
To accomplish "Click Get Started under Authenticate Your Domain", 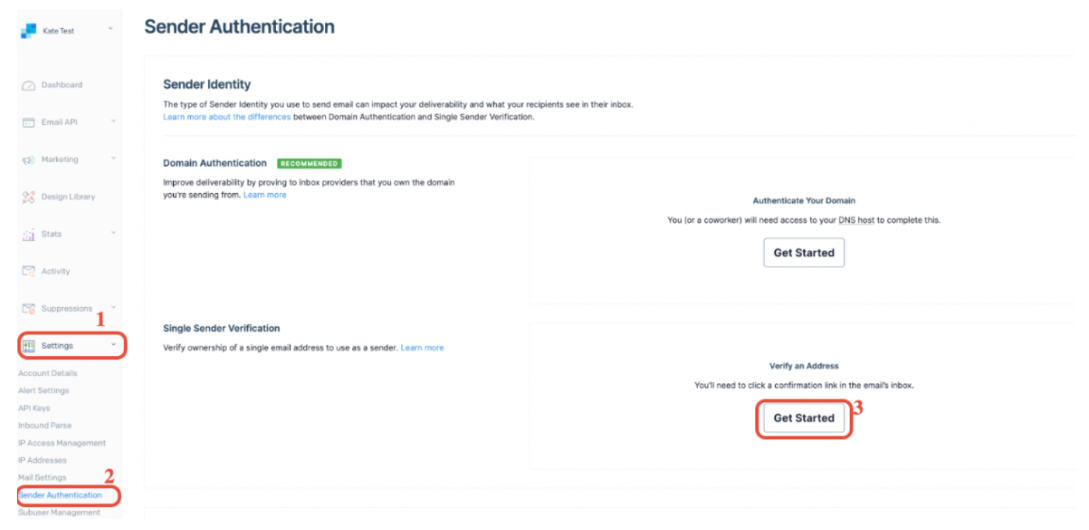I will pyautogui.click(x=803, y=253).
